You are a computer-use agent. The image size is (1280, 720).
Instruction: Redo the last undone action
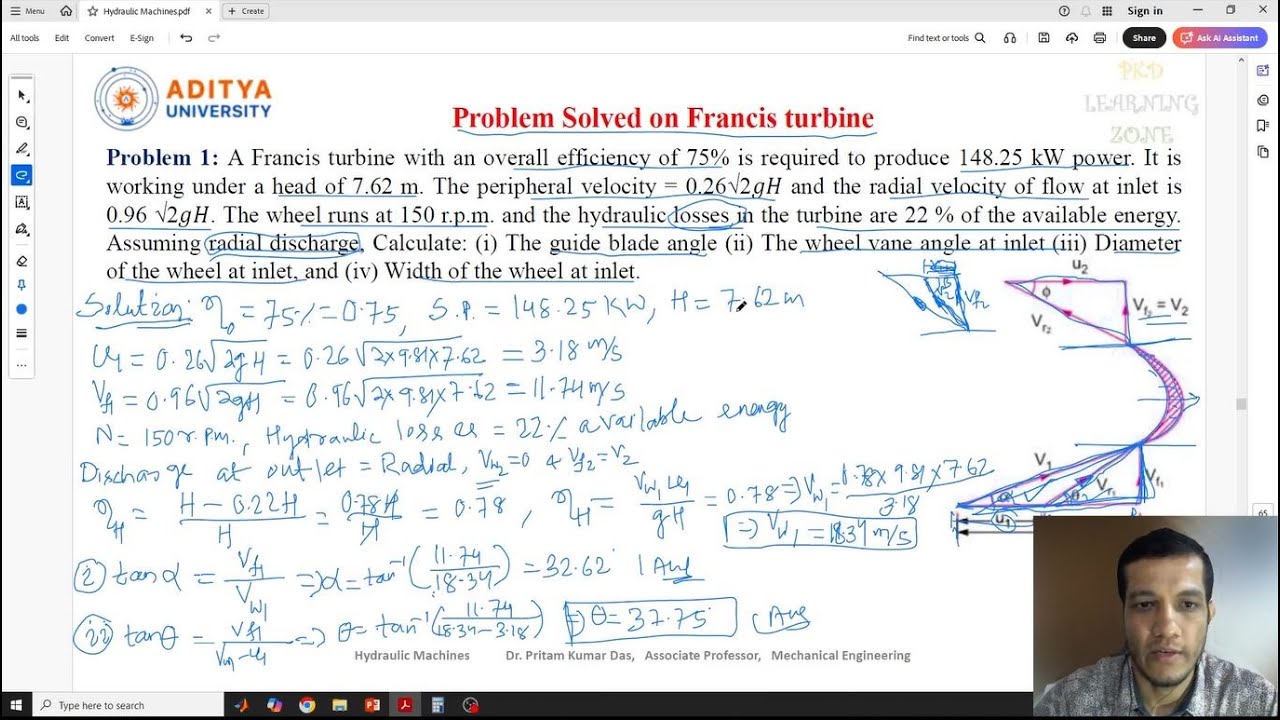(x=214, y=38)
